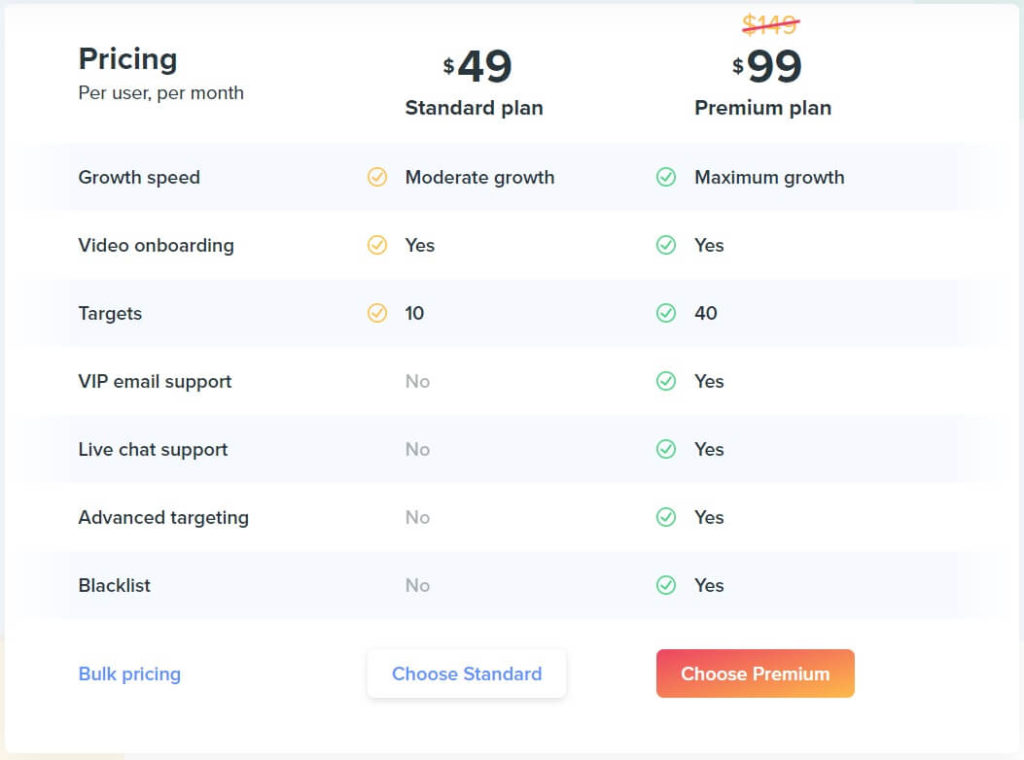
Task: Click the Growth speed row label
Action: pyautogui.click(x=139, y=178)
